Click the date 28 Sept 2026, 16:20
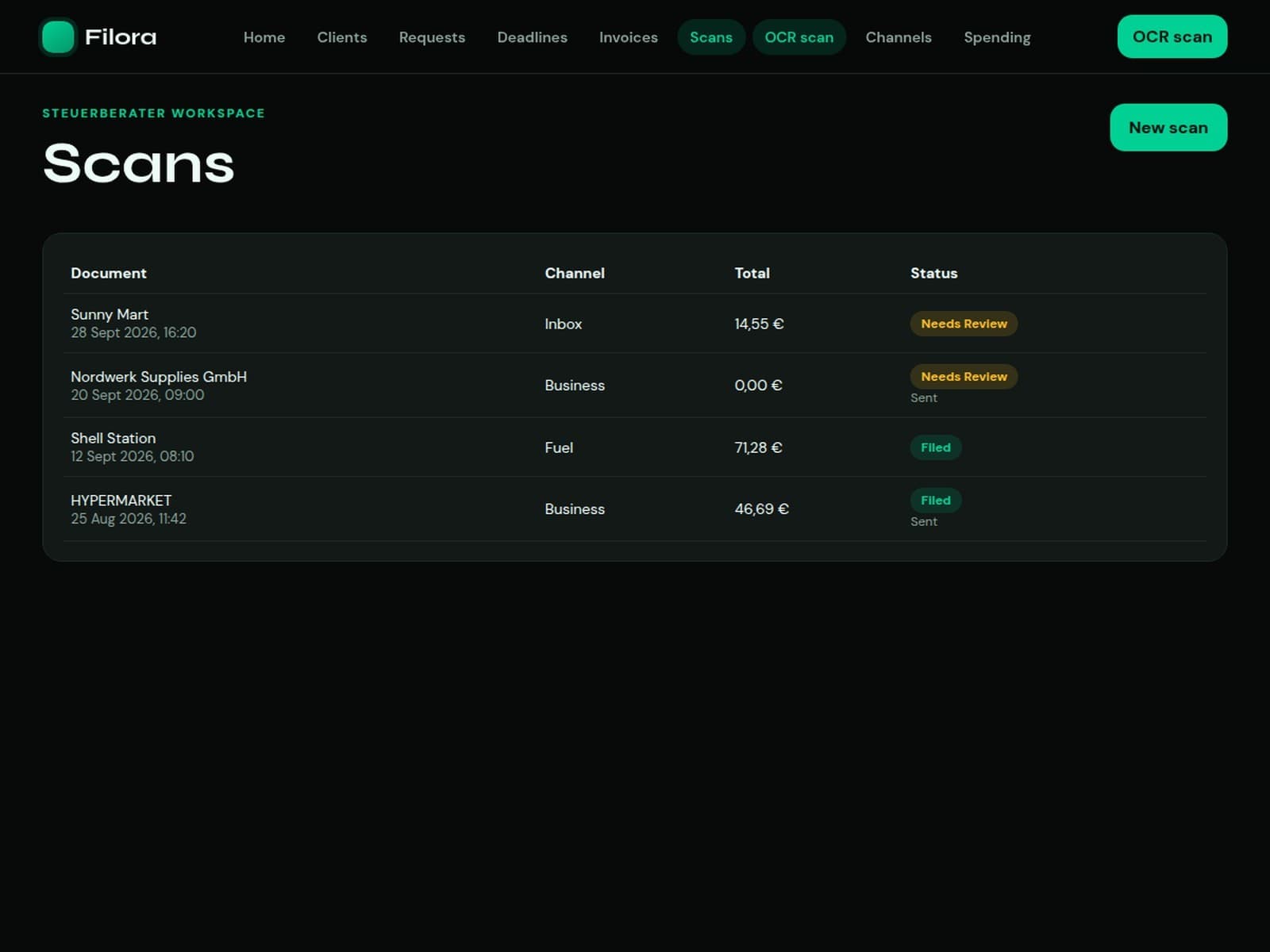The height and width of the screenshot is (952, 1270). click(133, 332)
